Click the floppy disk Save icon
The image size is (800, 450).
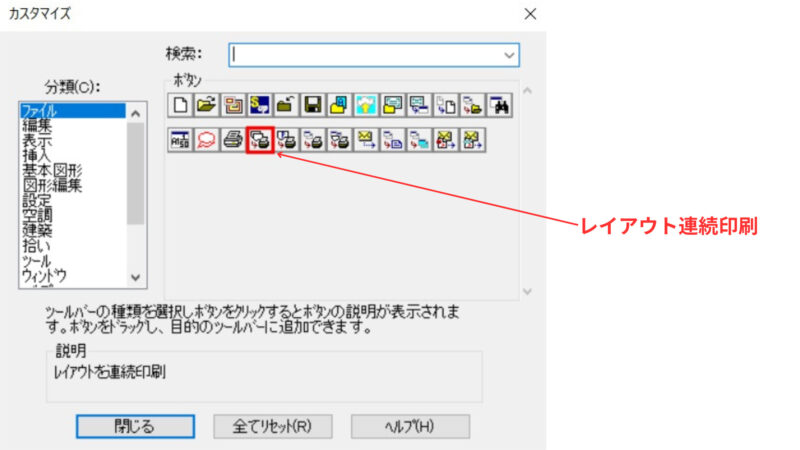coord(313,105)
